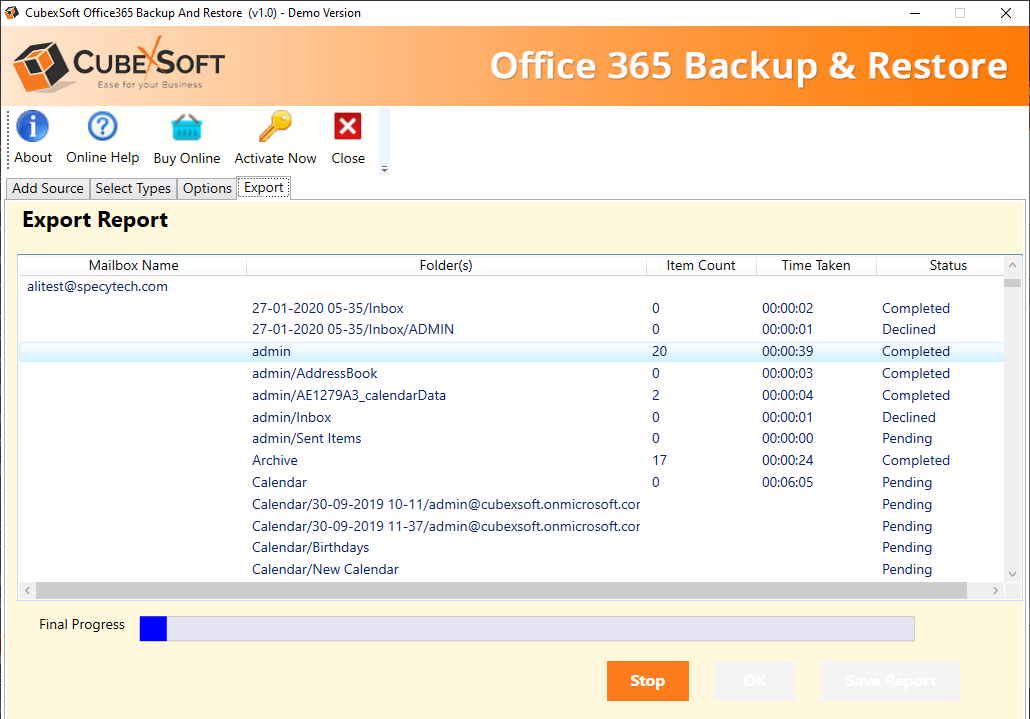
Task: Click Declined status of admin/Inbox
Action: pyautogui.click(x=908, y=417)
